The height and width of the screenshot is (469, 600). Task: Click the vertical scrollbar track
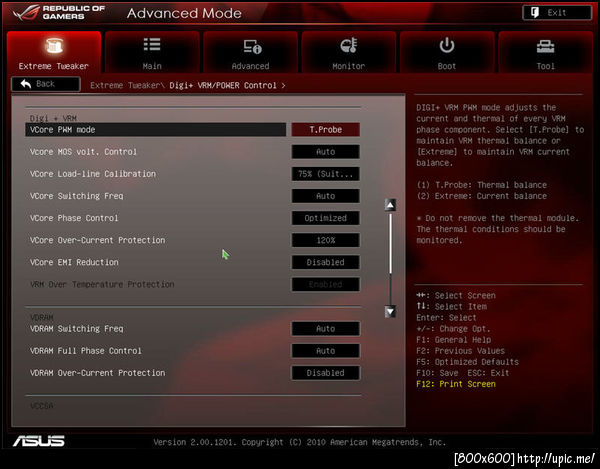pyautogui.click(x=390, y=259)
